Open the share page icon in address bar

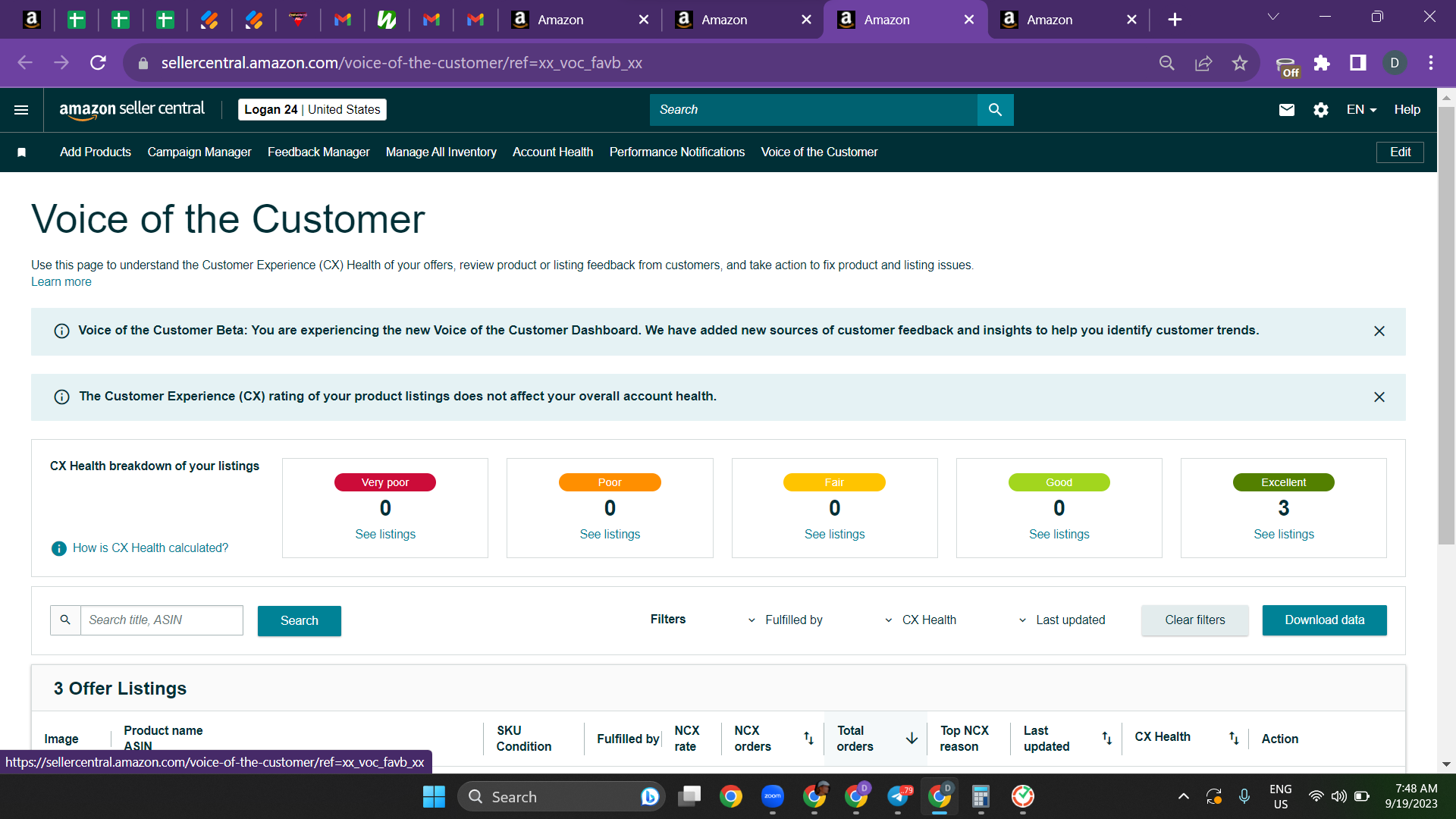click(x=1203, y=63)
